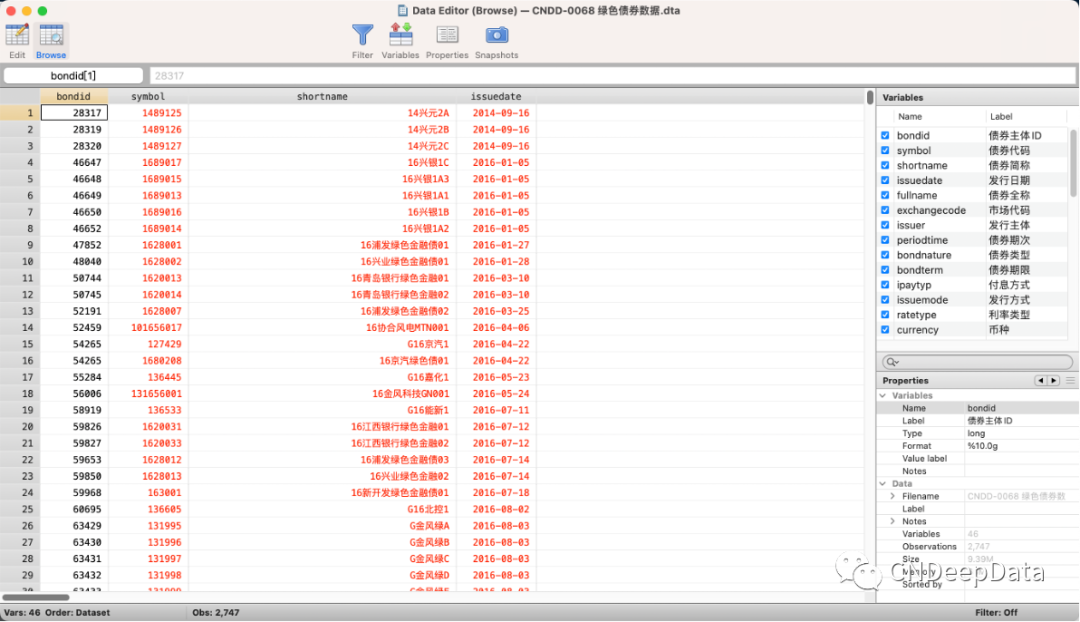
Task: Select symbol cell 101656017
Action: pyautogui.click(x=148, y=328)
